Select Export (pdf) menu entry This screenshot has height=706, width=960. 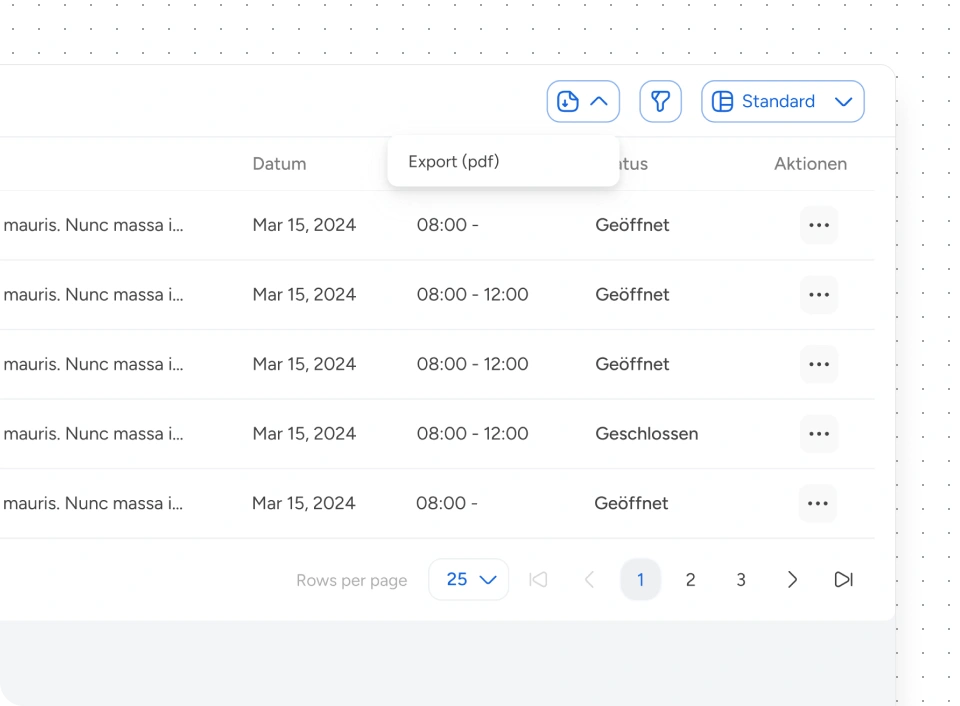[x=454, y=161]
